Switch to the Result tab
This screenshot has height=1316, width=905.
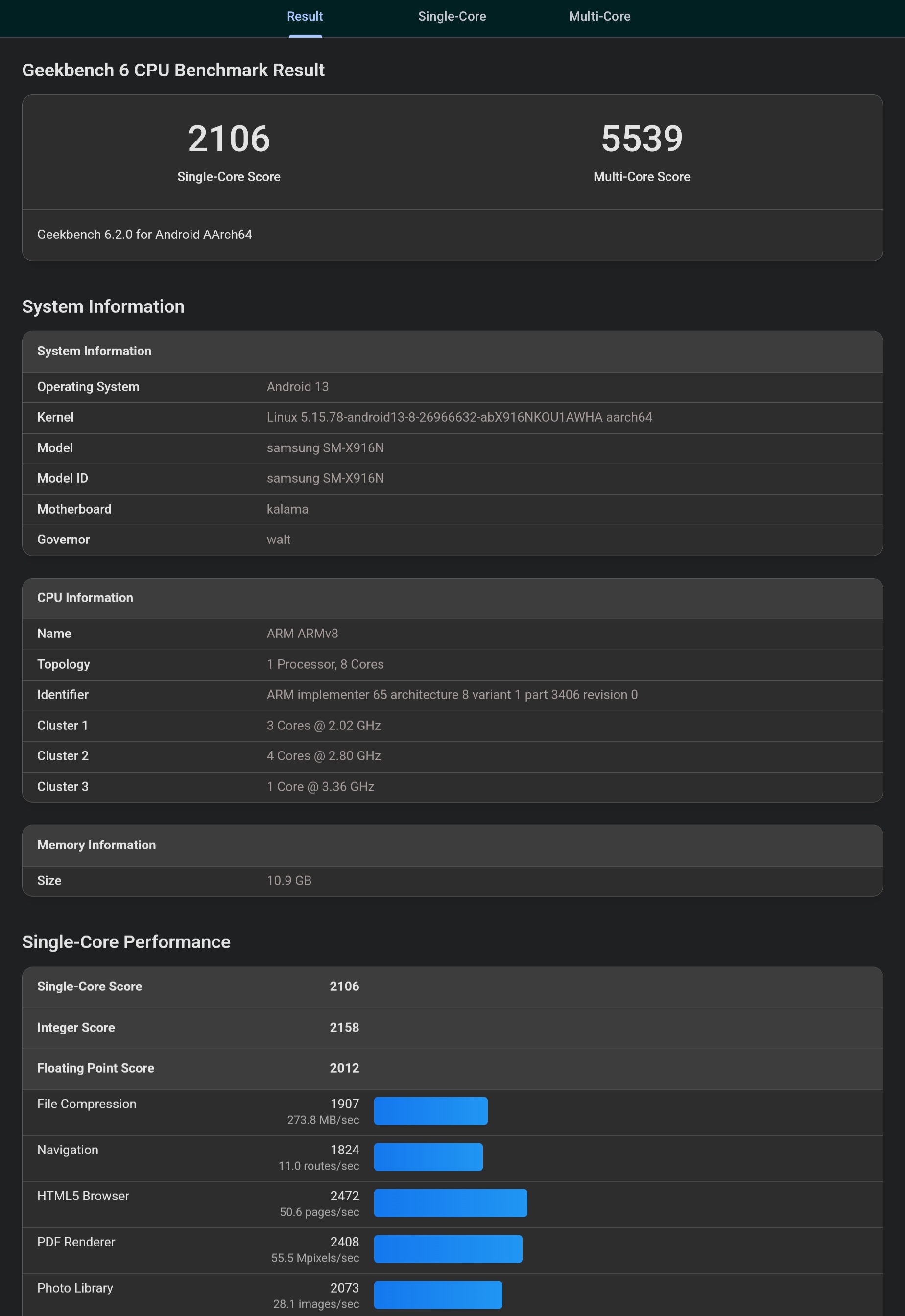coord(305,17)
